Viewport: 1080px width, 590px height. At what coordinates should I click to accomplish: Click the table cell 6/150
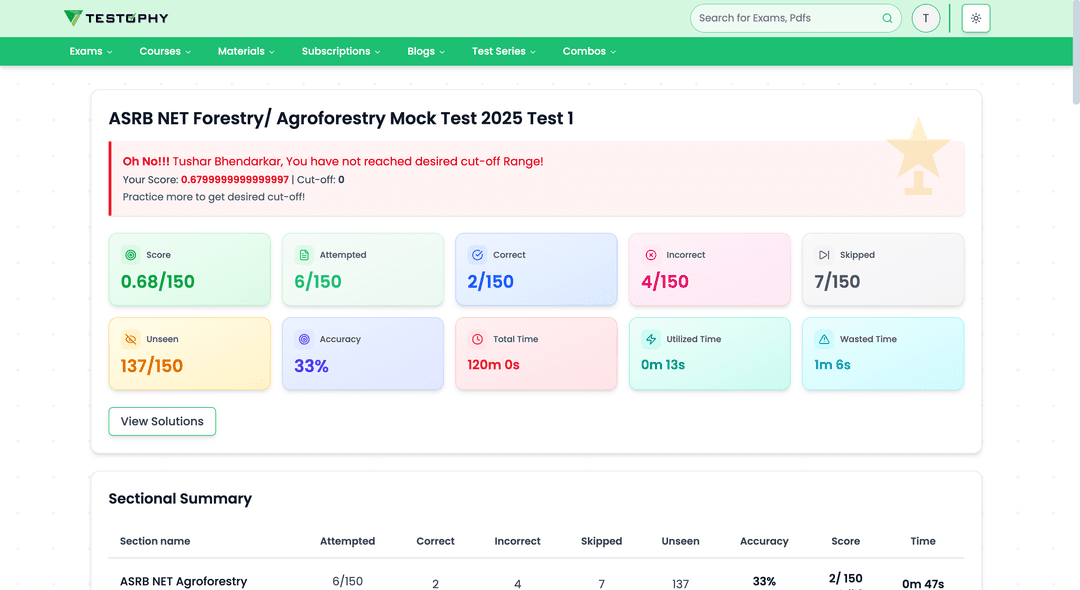(347, 582)
